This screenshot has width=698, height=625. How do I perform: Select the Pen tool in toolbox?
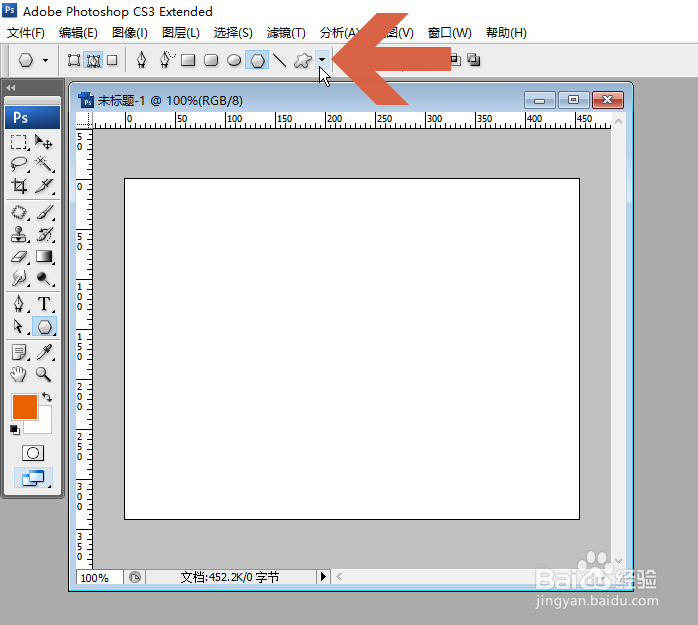19,304
